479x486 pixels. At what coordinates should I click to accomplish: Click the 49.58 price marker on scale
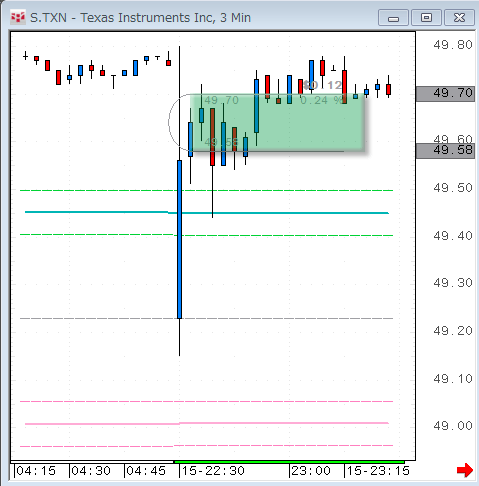click(x=445, y=151)
